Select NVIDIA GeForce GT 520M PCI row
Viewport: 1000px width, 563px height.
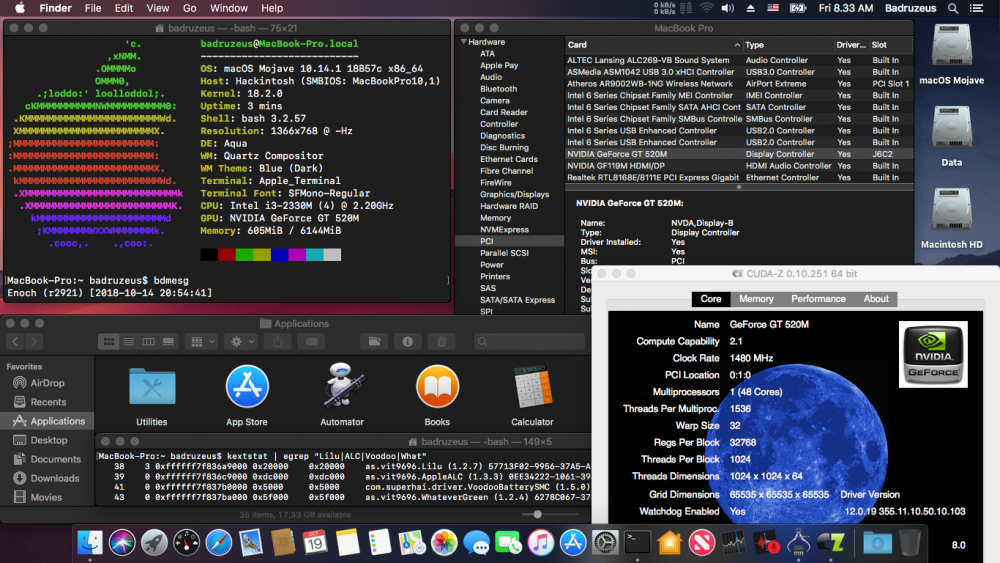(x=739, y=154)
